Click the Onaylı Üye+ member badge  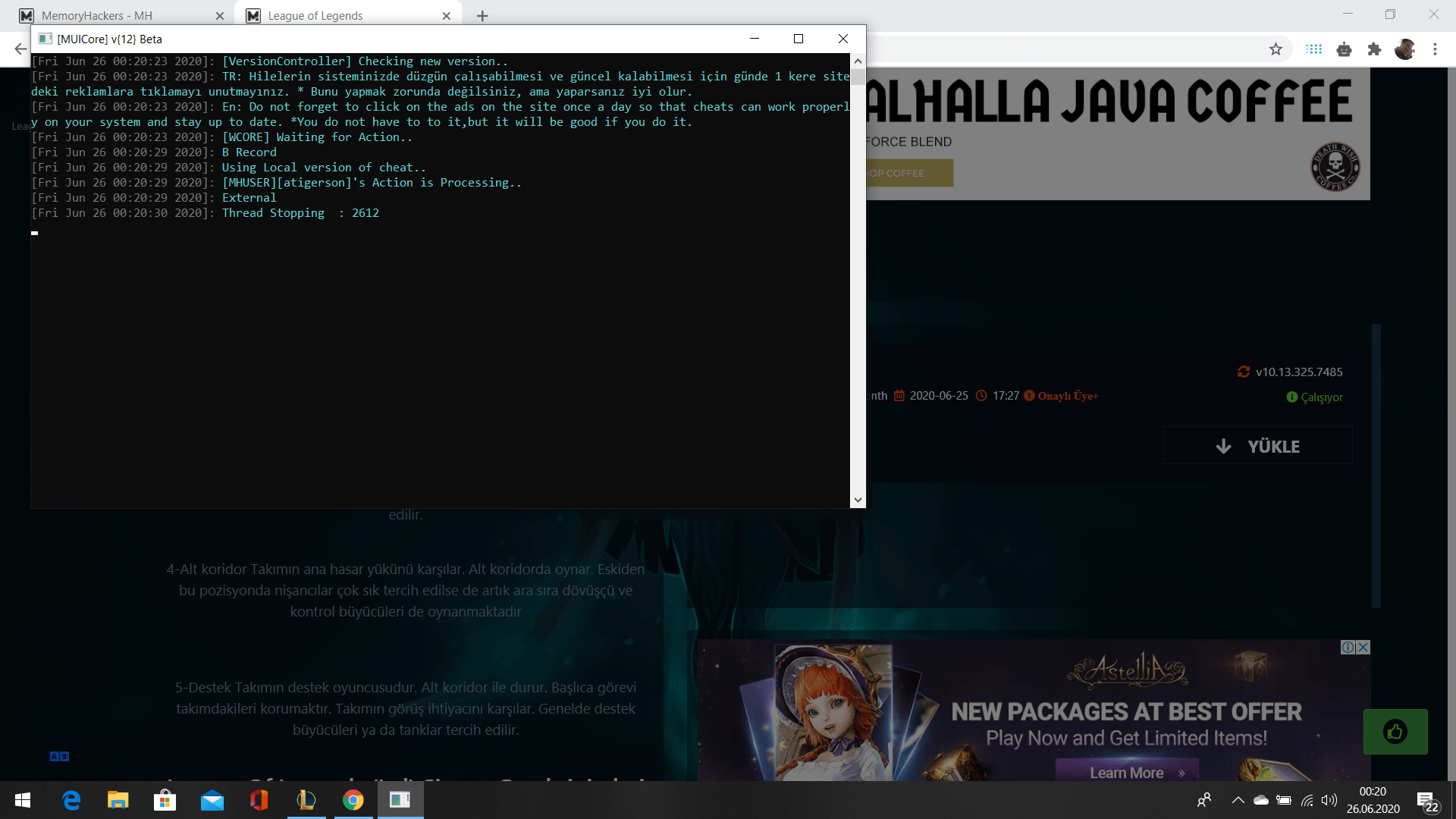point(1061,396)
